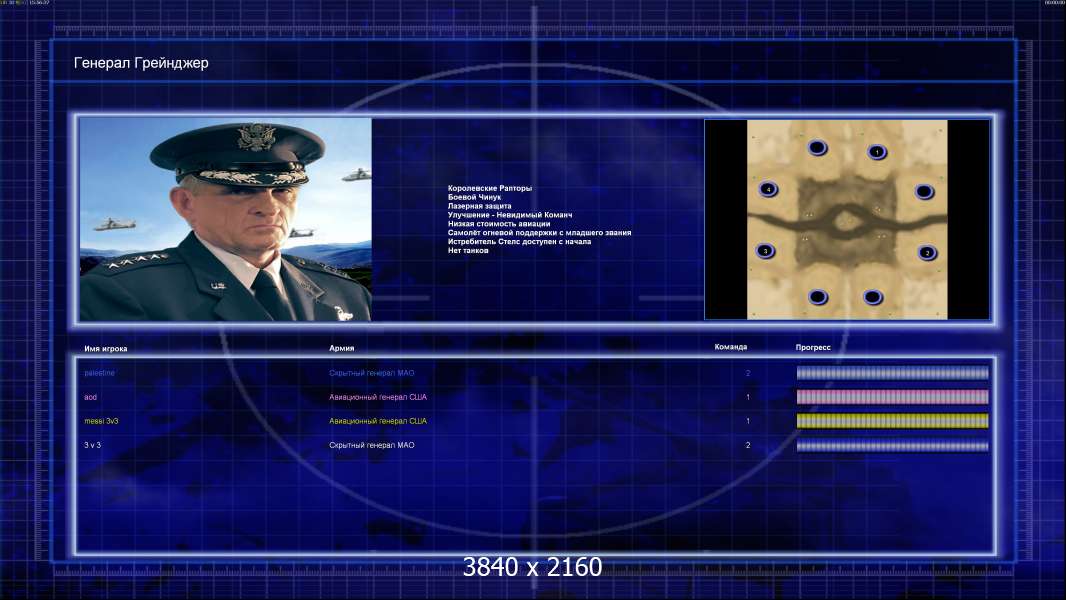
Task: Select player name 'messi 3v3'
Action: click(101, 421)
